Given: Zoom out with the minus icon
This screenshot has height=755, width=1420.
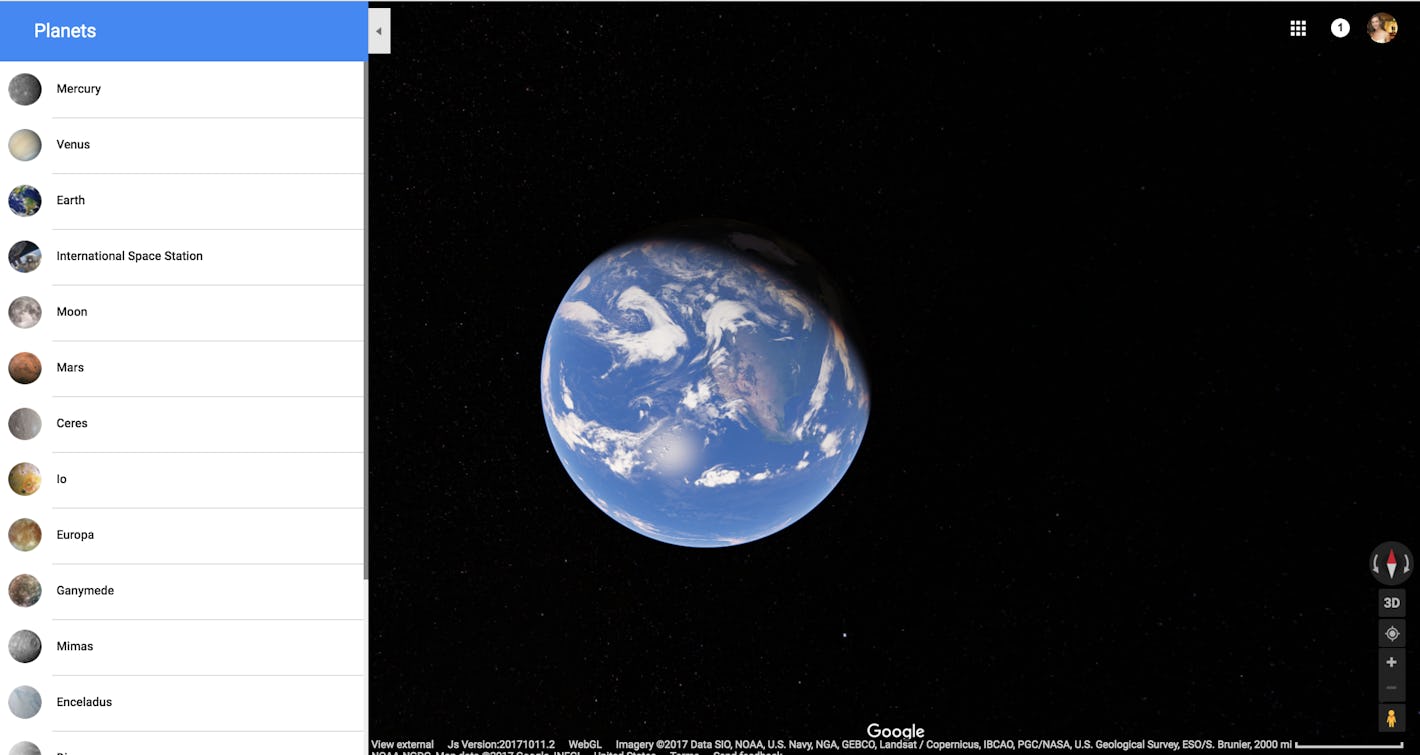Looking at the screenshot, I should point(1391,687).
